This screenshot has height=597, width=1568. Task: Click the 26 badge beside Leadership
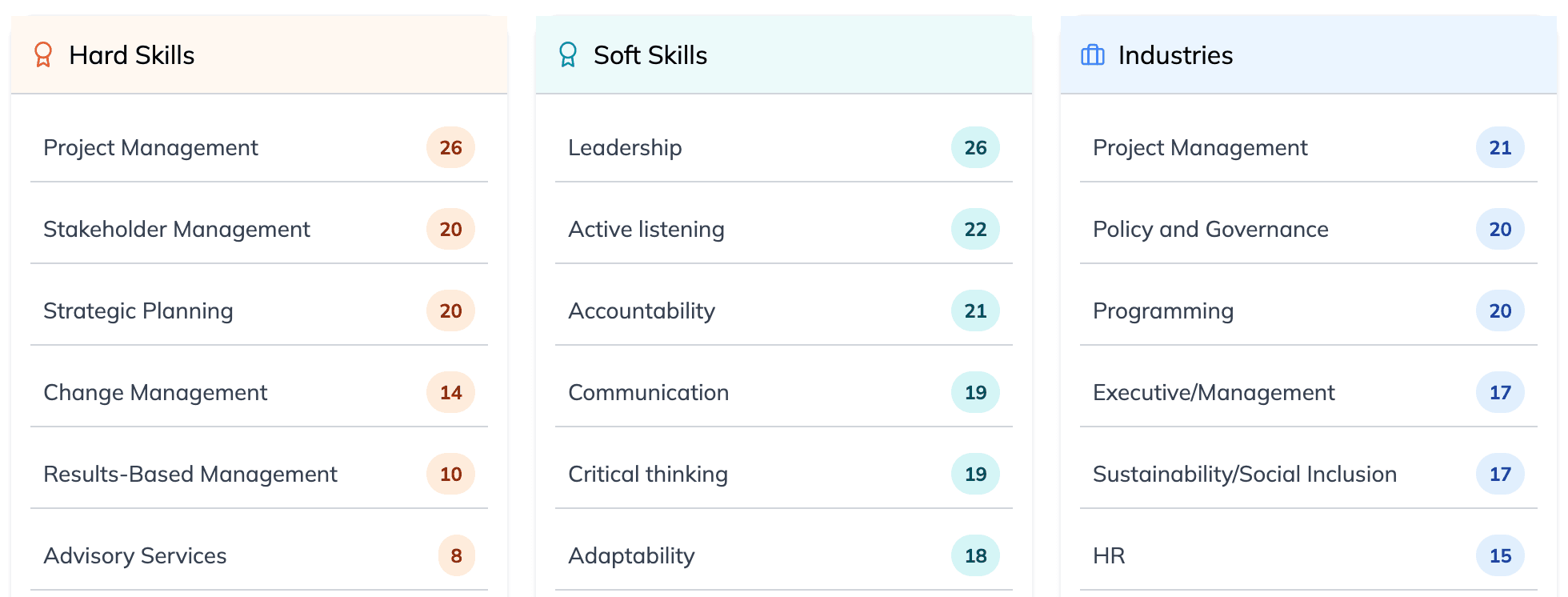point(975,148)
